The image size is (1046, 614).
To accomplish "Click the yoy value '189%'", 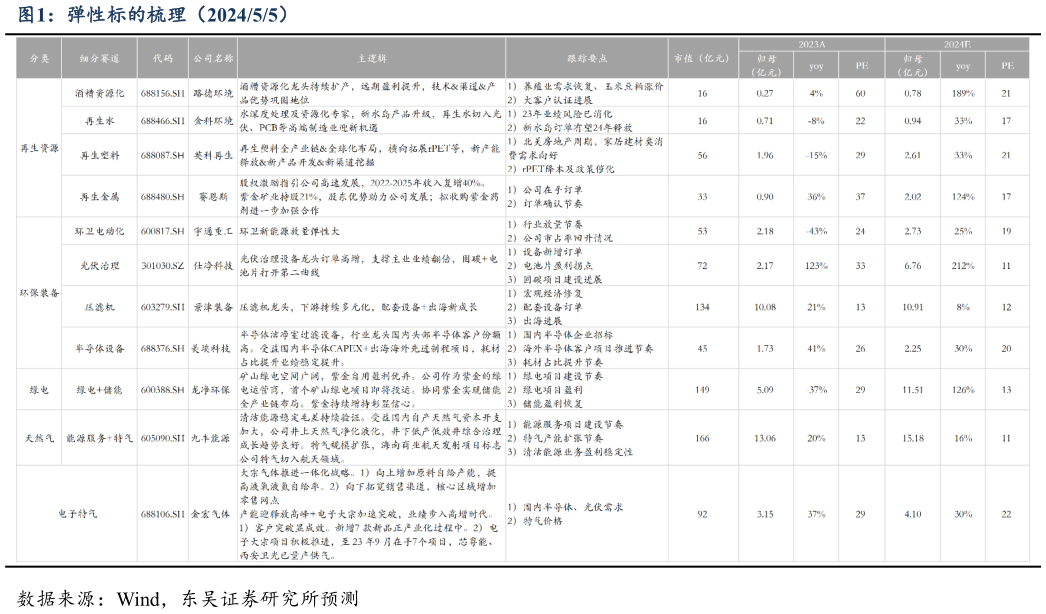I will [963, 93].
